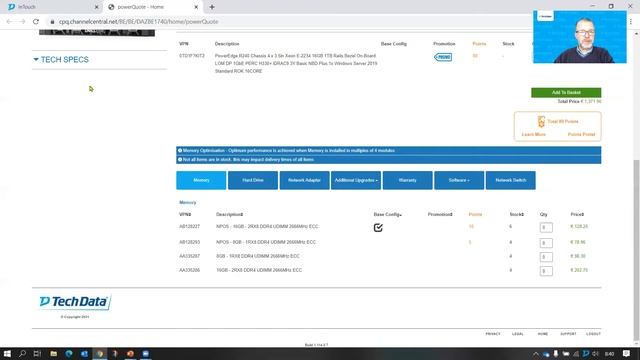The width and height of the screenshot is (640, 360).
Task: Sort memory list by Base Config column
Action: pos(387,214)
